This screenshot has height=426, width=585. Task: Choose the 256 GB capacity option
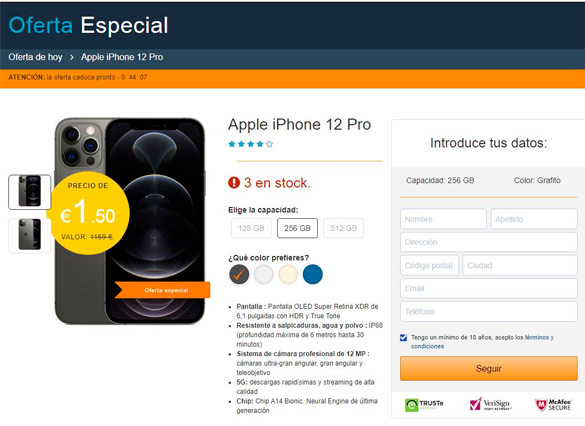[297, 228]
